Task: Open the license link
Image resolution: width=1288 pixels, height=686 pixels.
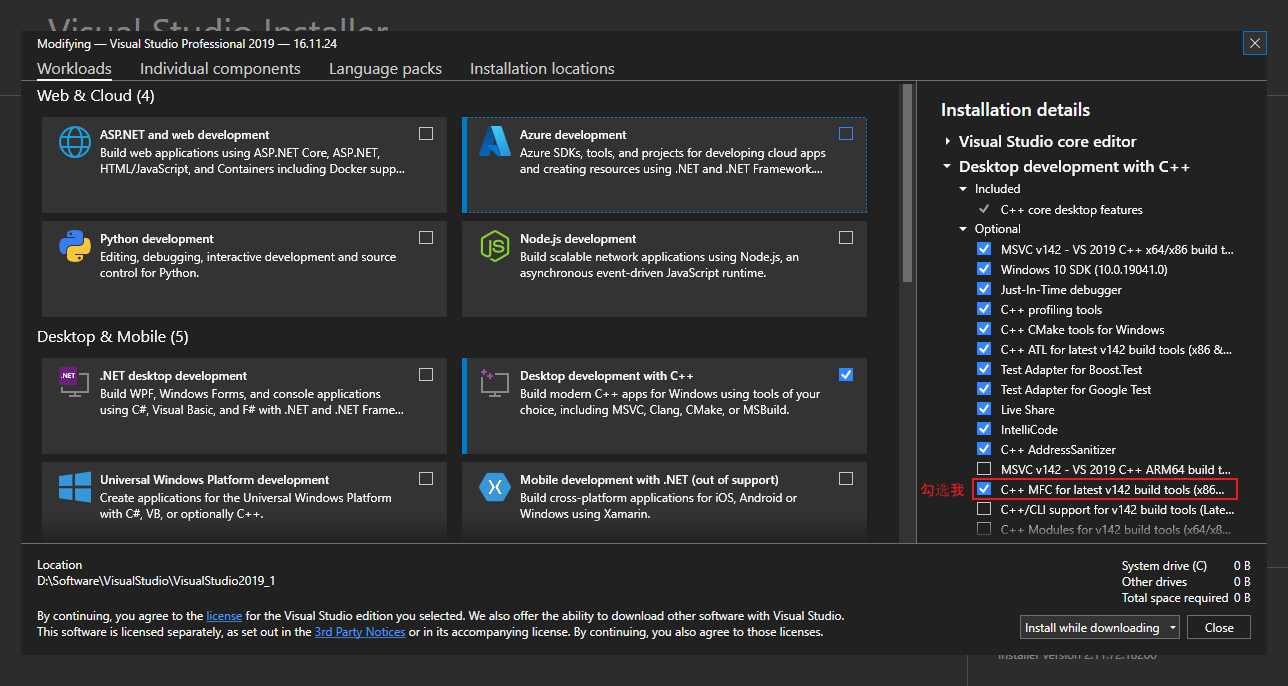Action: click(225, 616)
